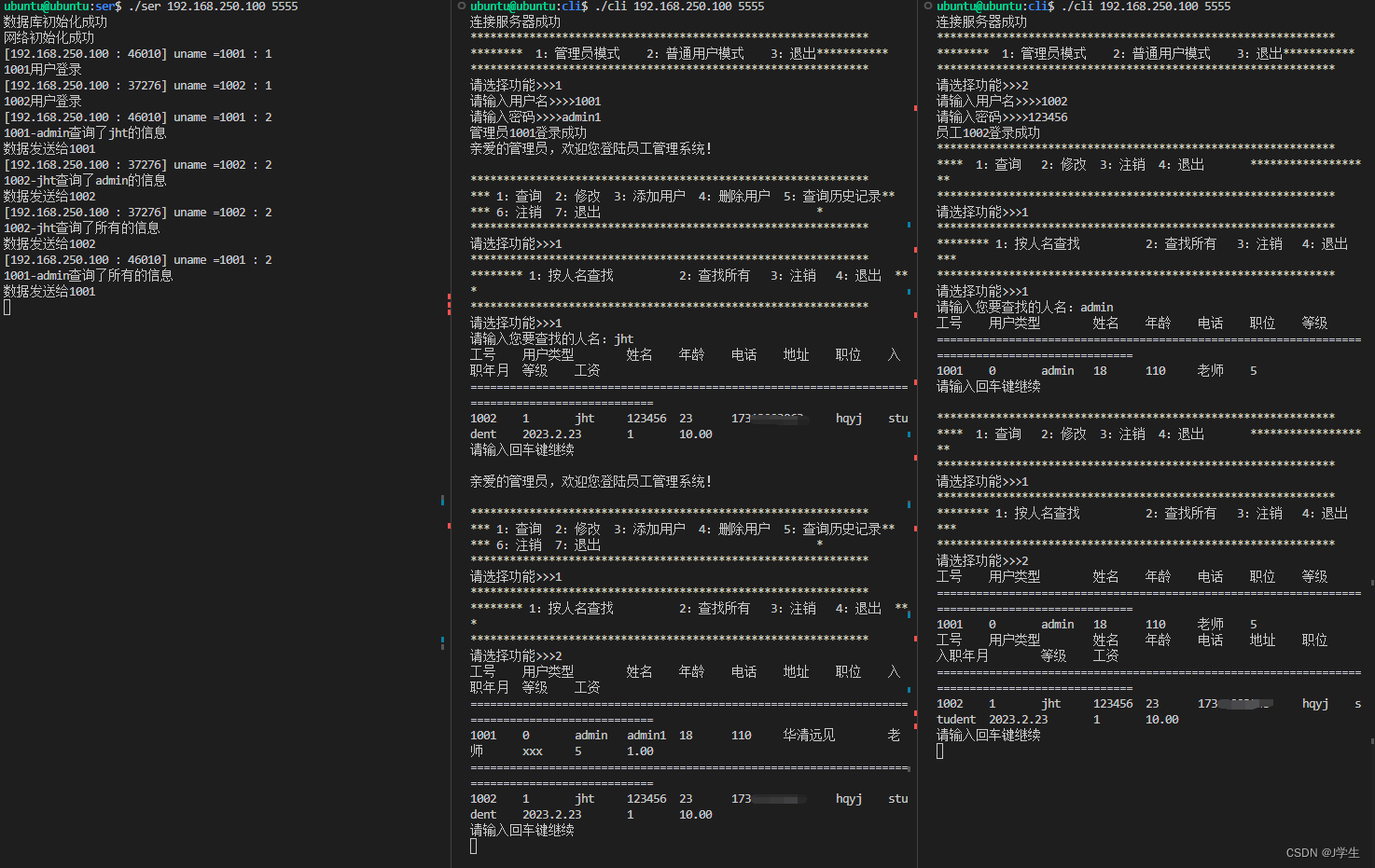Click the cursor block in the right terminal
Viewport: 1375px width, 868px height.
click(x=939, y=751)
